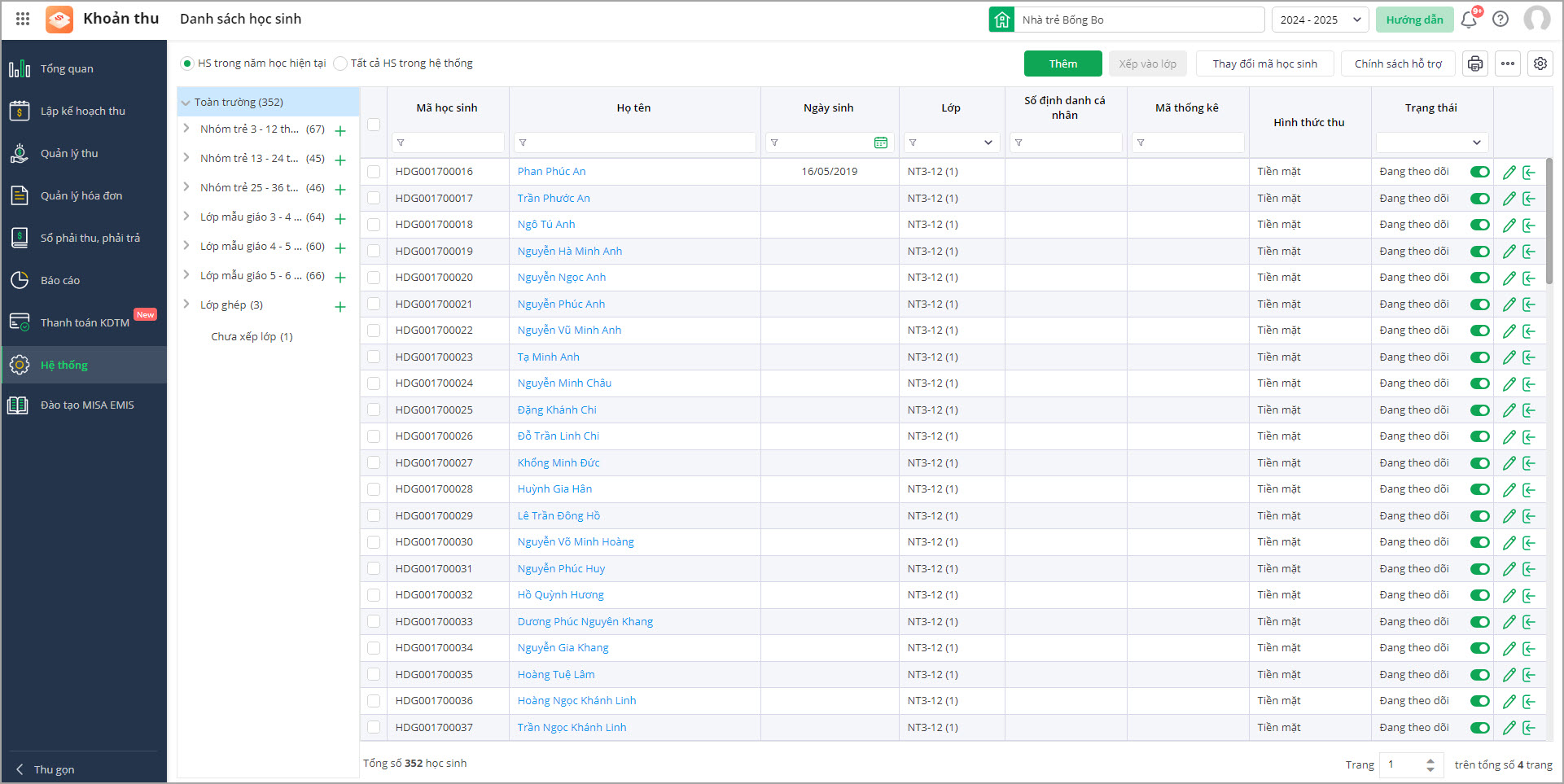Click the Họ tên filter icon

pyautogui.click(x=523, y=142)
